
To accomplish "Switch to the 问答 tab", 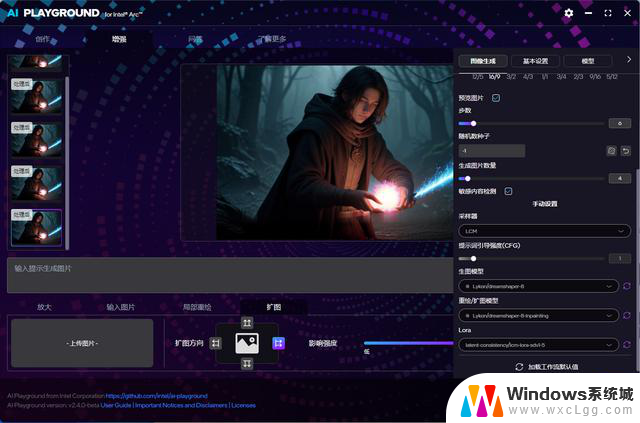I will click(x=195, y=39).
